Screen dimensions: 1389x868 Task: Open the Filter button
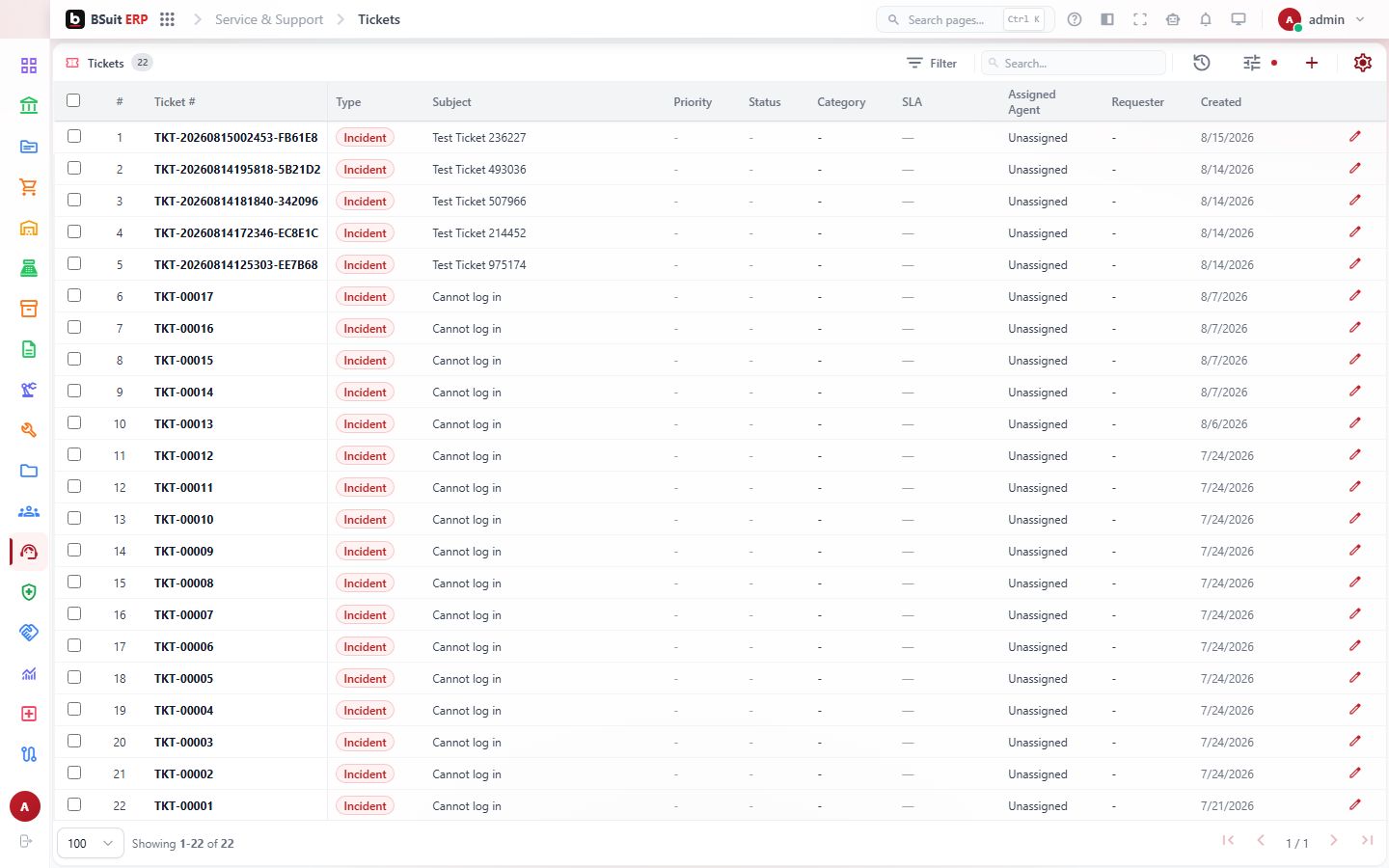coord(932,63)
